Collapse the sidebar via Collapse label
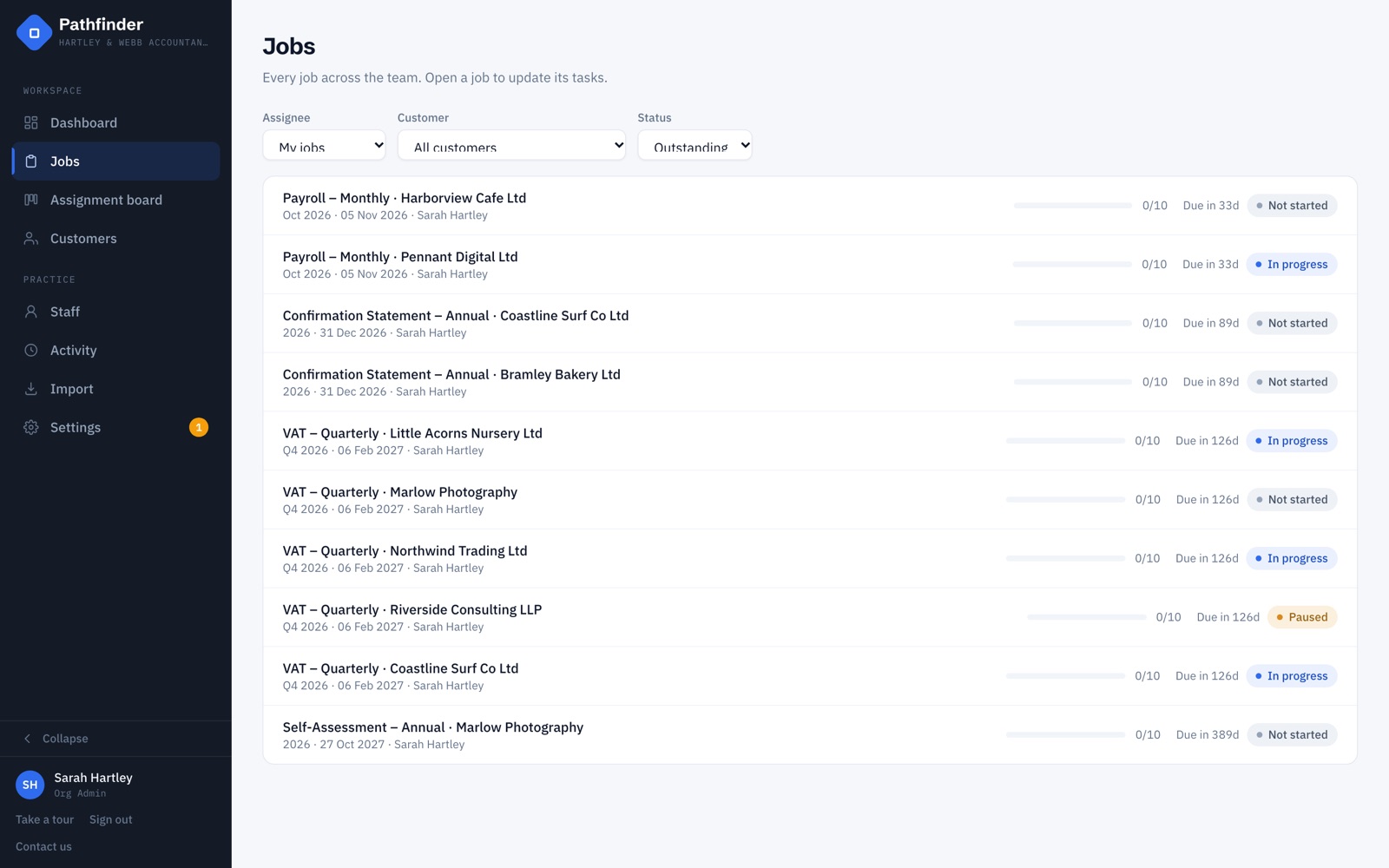 coord(65,739)
